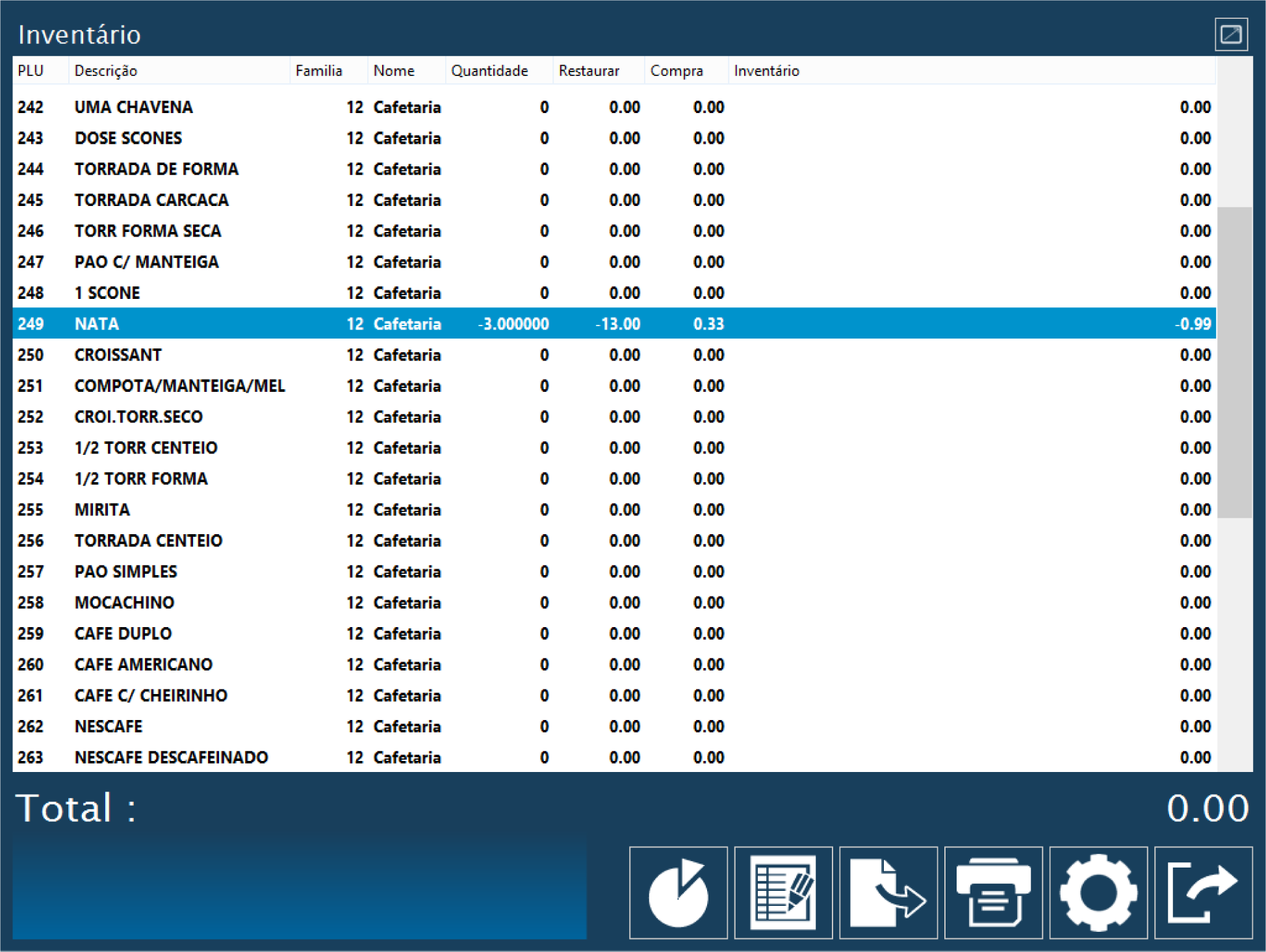Select the CROISSANT row
This screenshot has height=952, width=1266.
tap(118, 355)
